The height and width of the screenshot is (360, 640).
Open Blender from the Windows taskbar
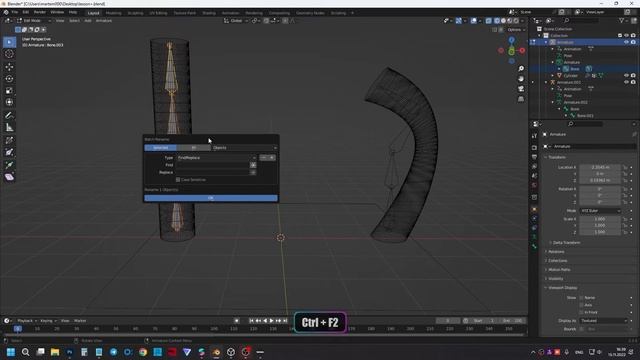216,352
